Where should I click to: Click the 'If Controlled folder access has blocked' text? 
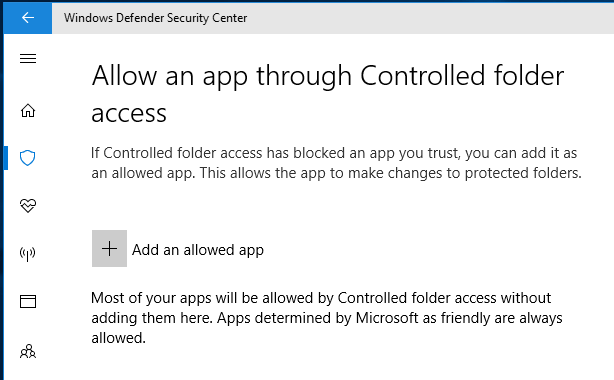click(218, 153)
